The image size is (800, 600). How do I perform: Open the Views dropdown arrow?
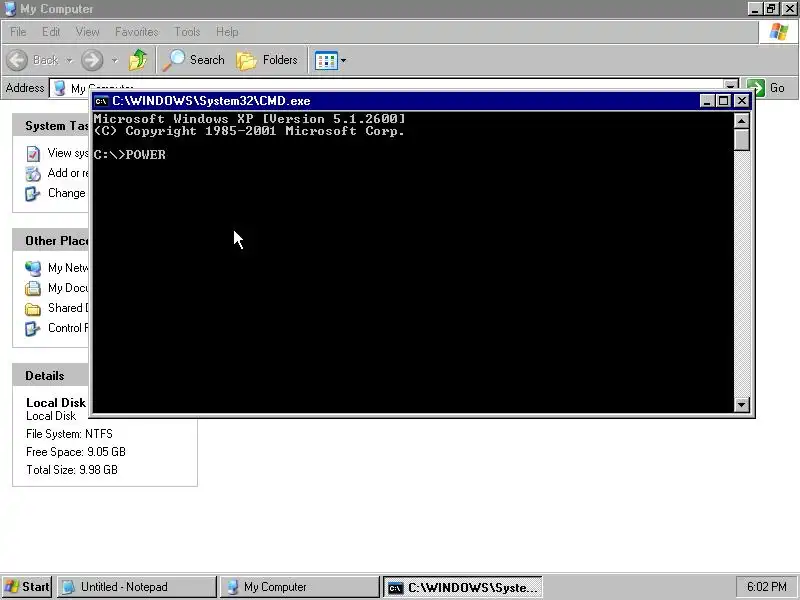(x=343, y=61)
